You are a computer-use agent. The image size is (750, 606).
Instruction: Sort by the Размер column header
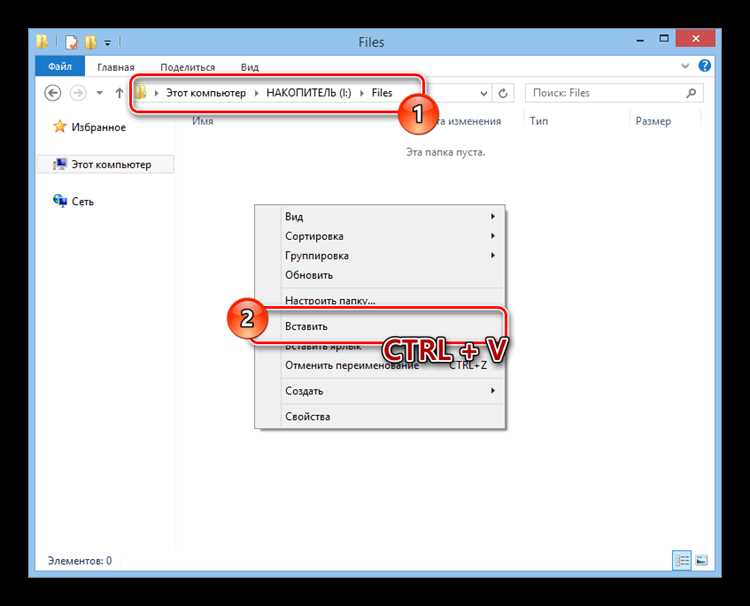653,121
